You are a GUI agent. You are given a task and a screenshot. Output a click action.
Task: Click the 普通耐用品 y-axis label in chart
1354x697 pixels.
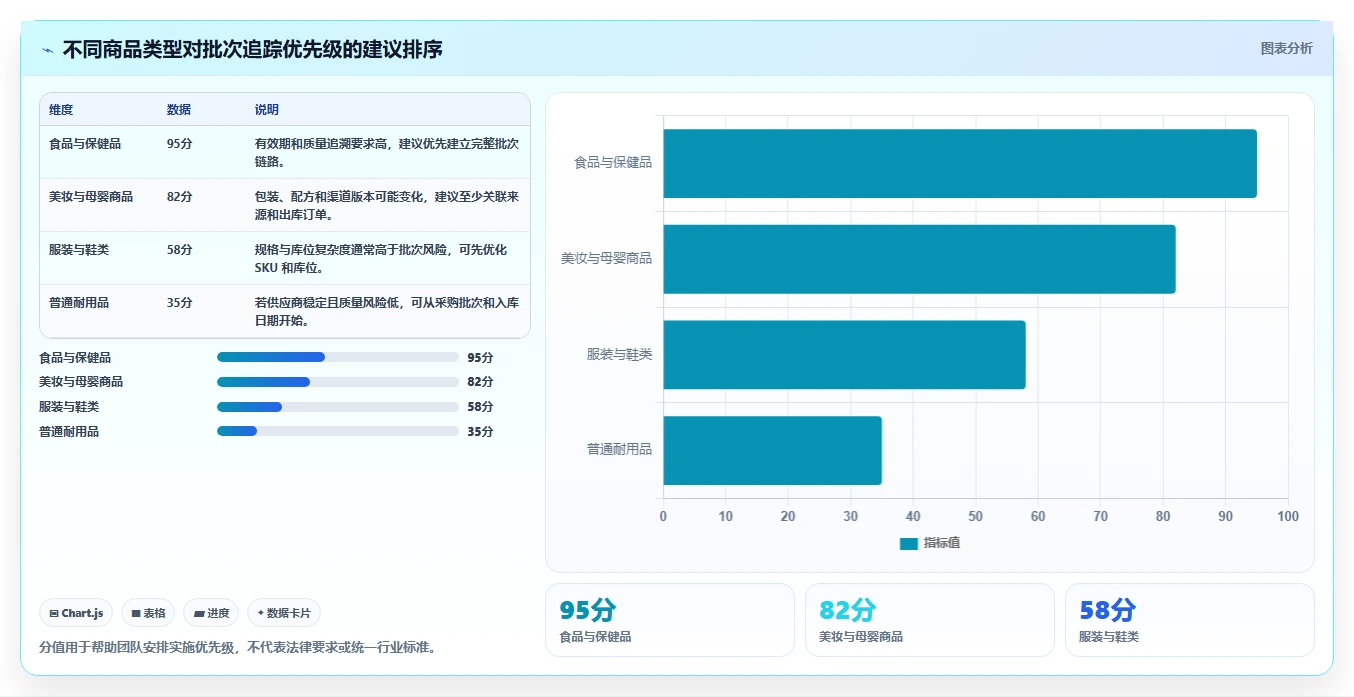(619, 450)
